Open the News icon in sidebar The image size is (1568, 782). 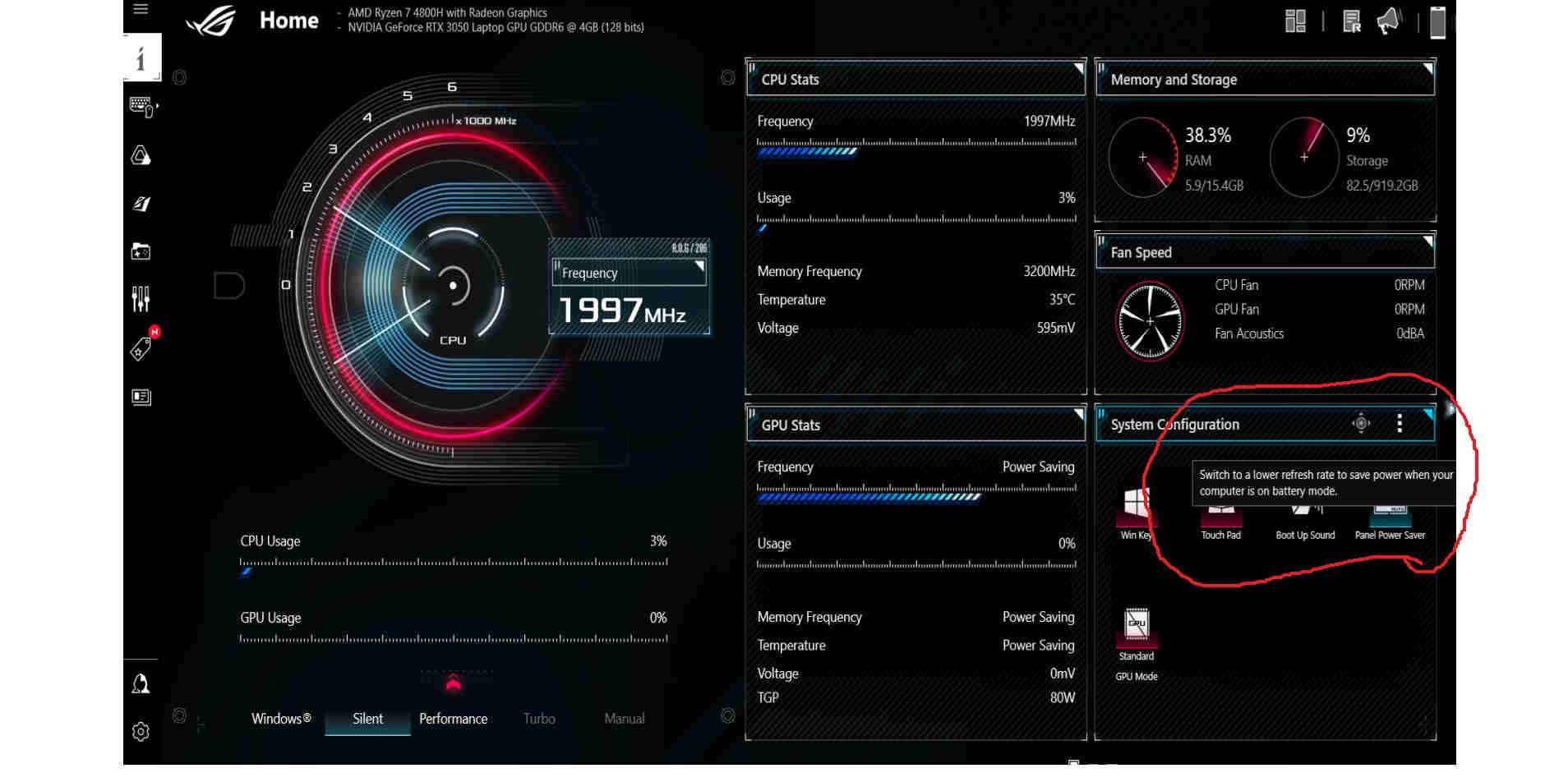[x=141, y=398]
